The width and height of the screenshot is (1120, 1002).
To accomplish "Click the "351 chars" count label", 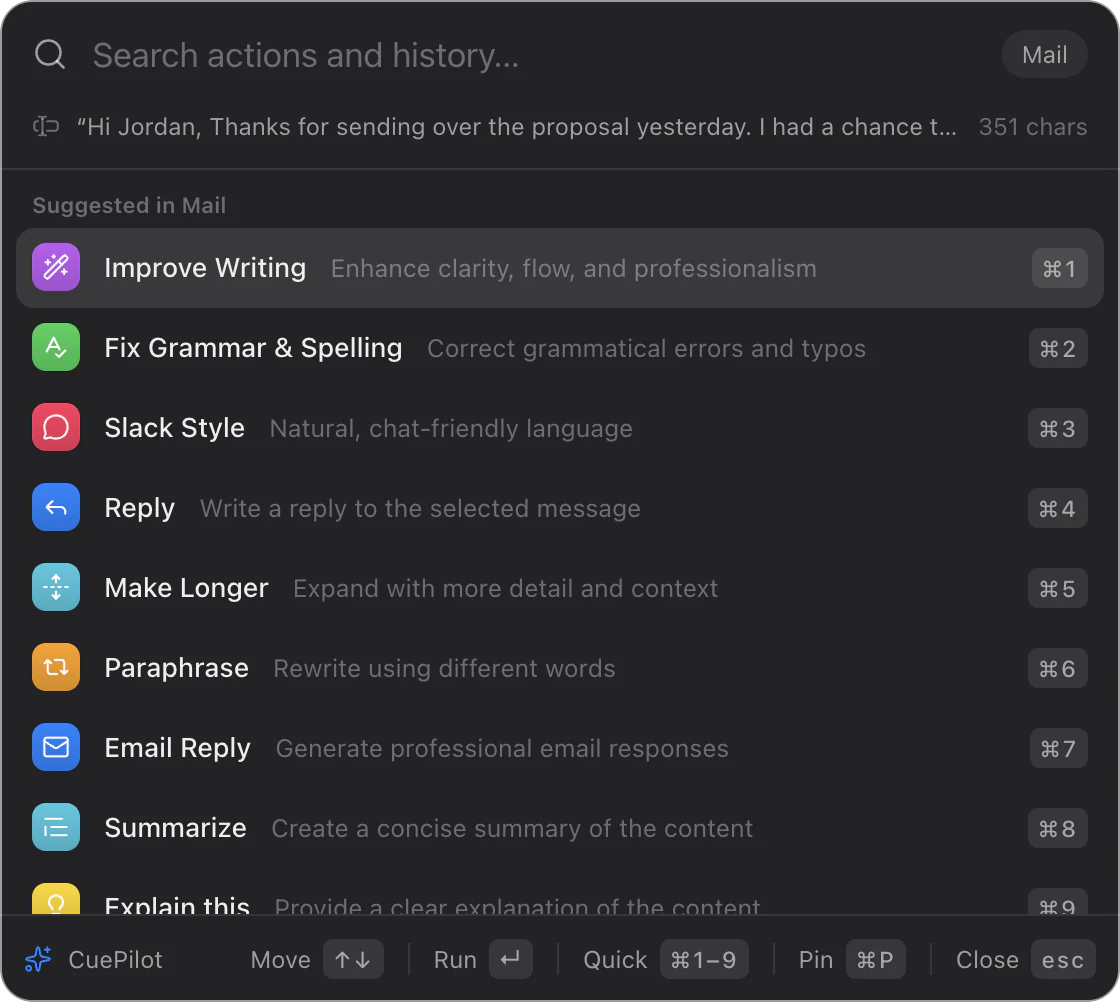I will (1033, 126).
